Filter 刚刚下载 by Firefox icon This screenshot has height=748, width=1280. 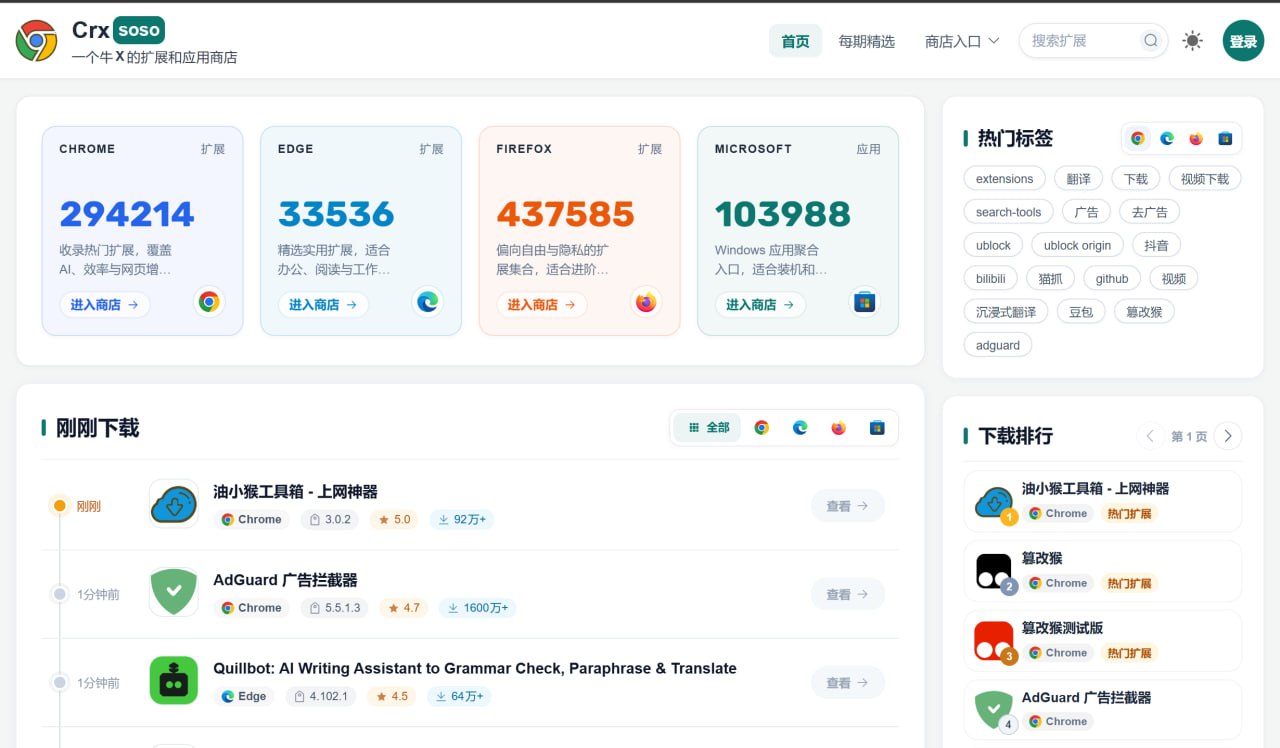838,428
